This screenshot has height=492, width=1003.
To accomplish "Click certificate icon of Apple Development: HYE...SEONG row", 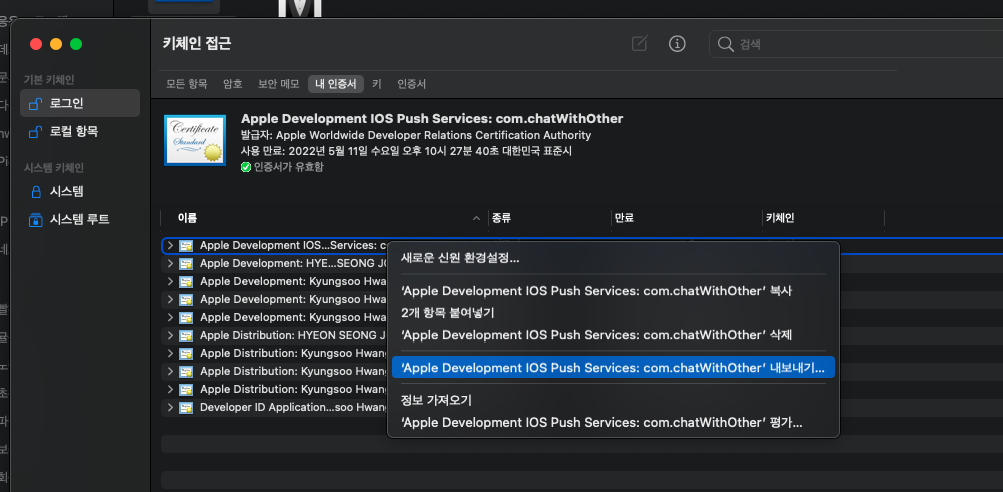I will click(x=186, y=264).
